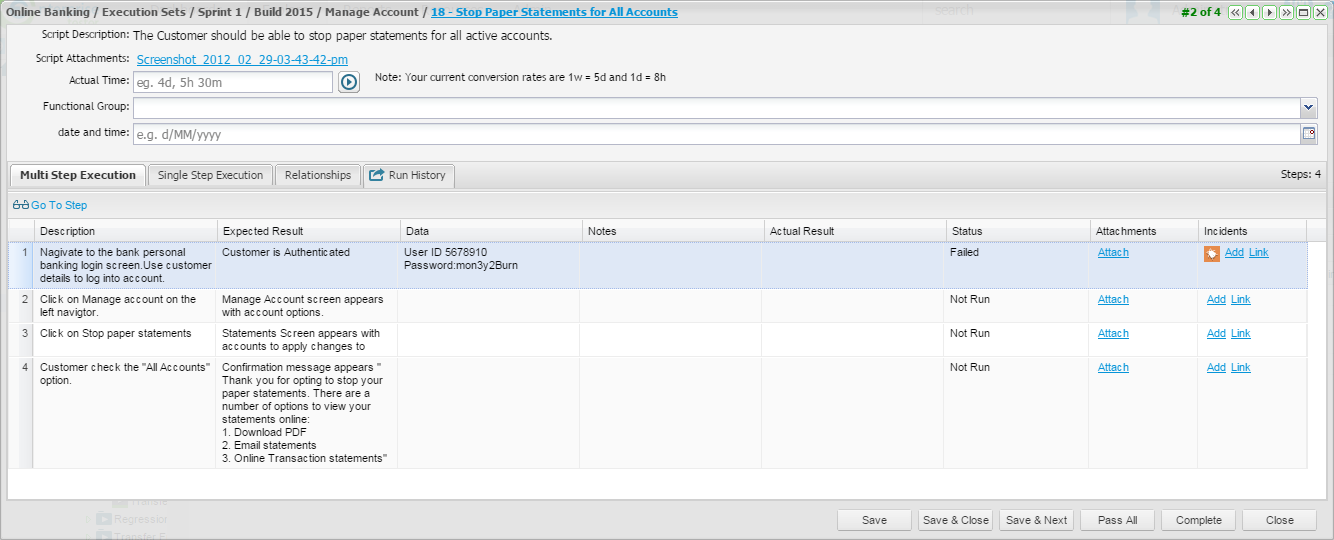Click the Actual Time input field
Viewport: 1334px width, 540px height.
(x=233, y=82)
